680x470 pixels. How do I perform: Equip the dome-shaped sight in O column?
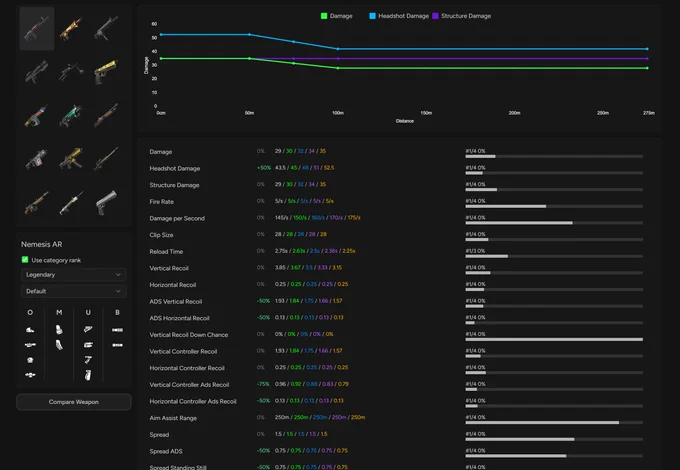click(x=30, y=360)
